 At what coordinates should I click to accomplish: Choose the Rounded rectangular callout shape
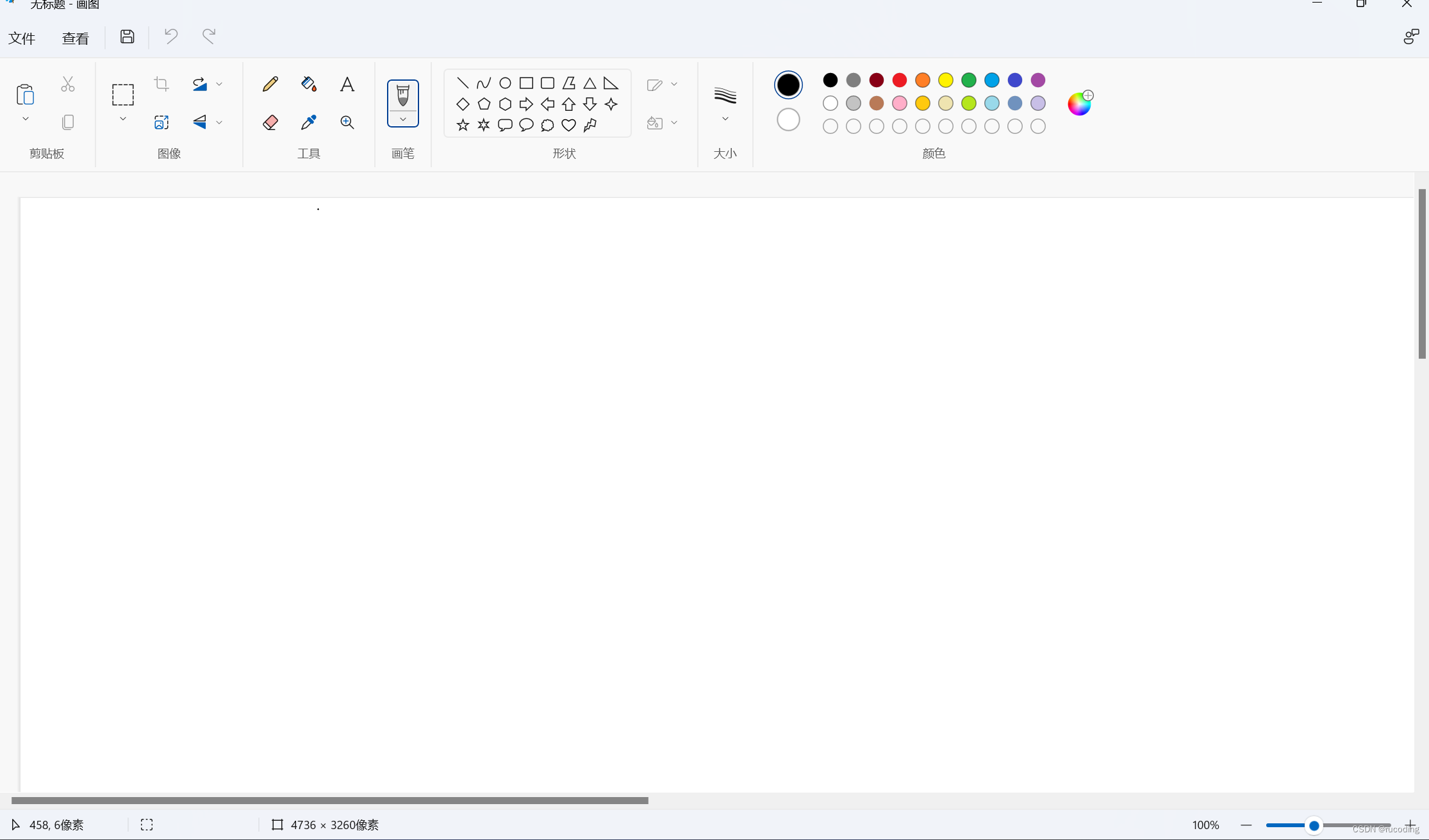(505, 125)
